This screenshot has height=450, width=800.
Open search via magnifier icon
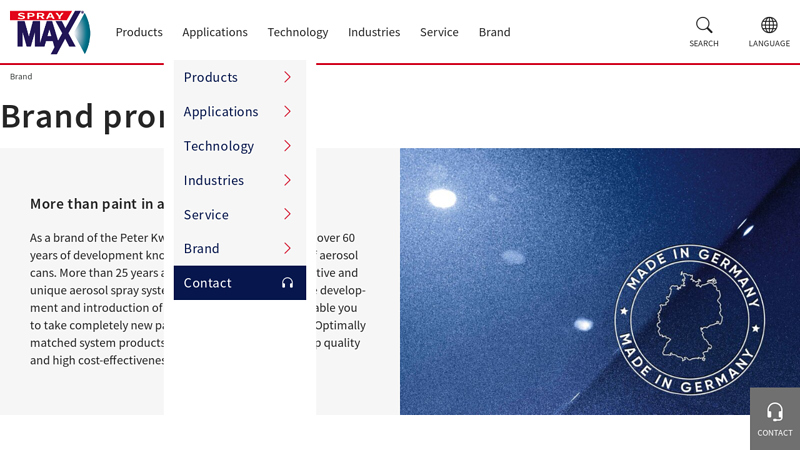tap(704, 26)
